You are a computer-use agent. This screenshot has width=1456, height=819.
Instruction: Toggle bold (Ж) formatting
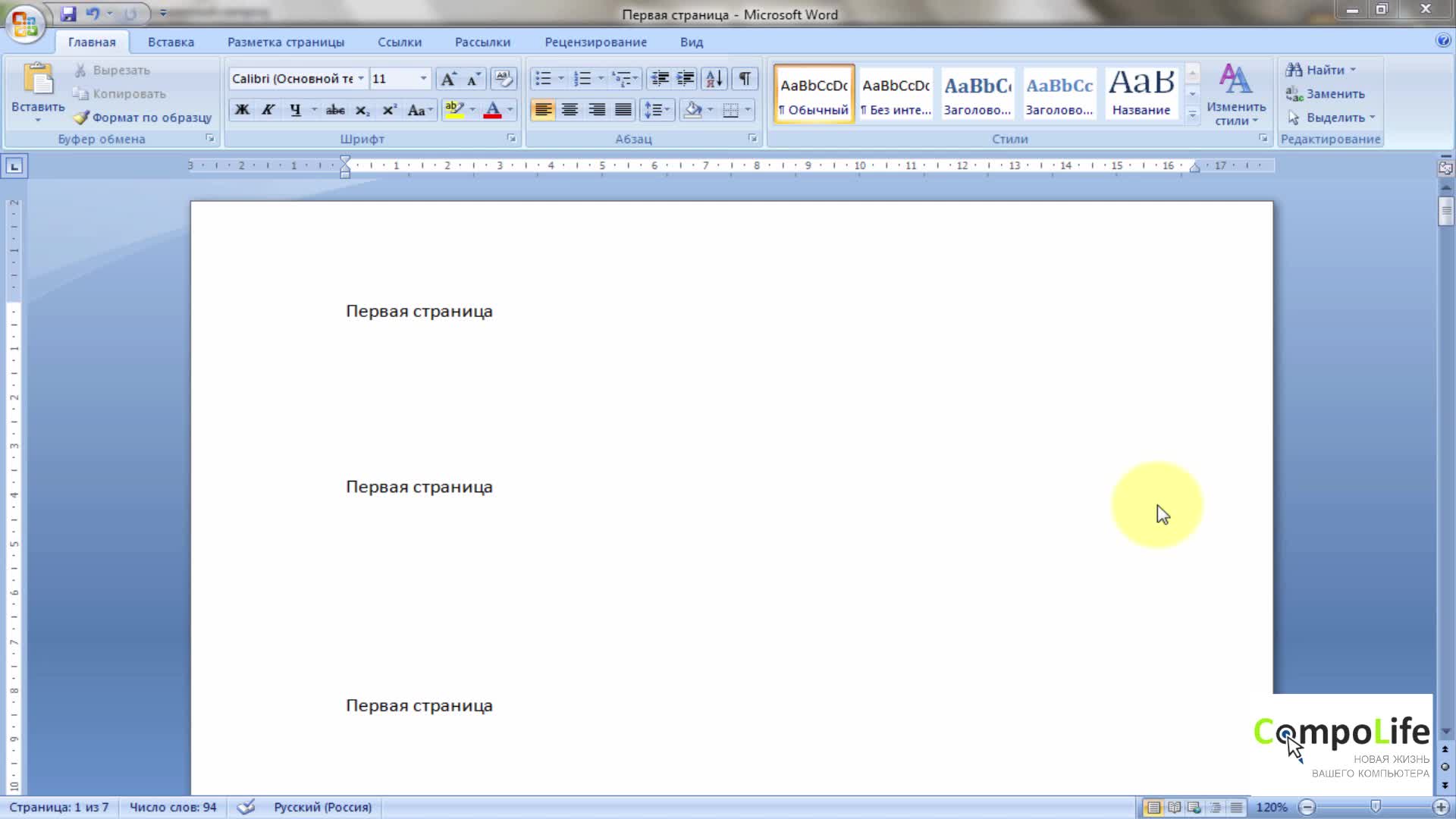tap(242, 110)
